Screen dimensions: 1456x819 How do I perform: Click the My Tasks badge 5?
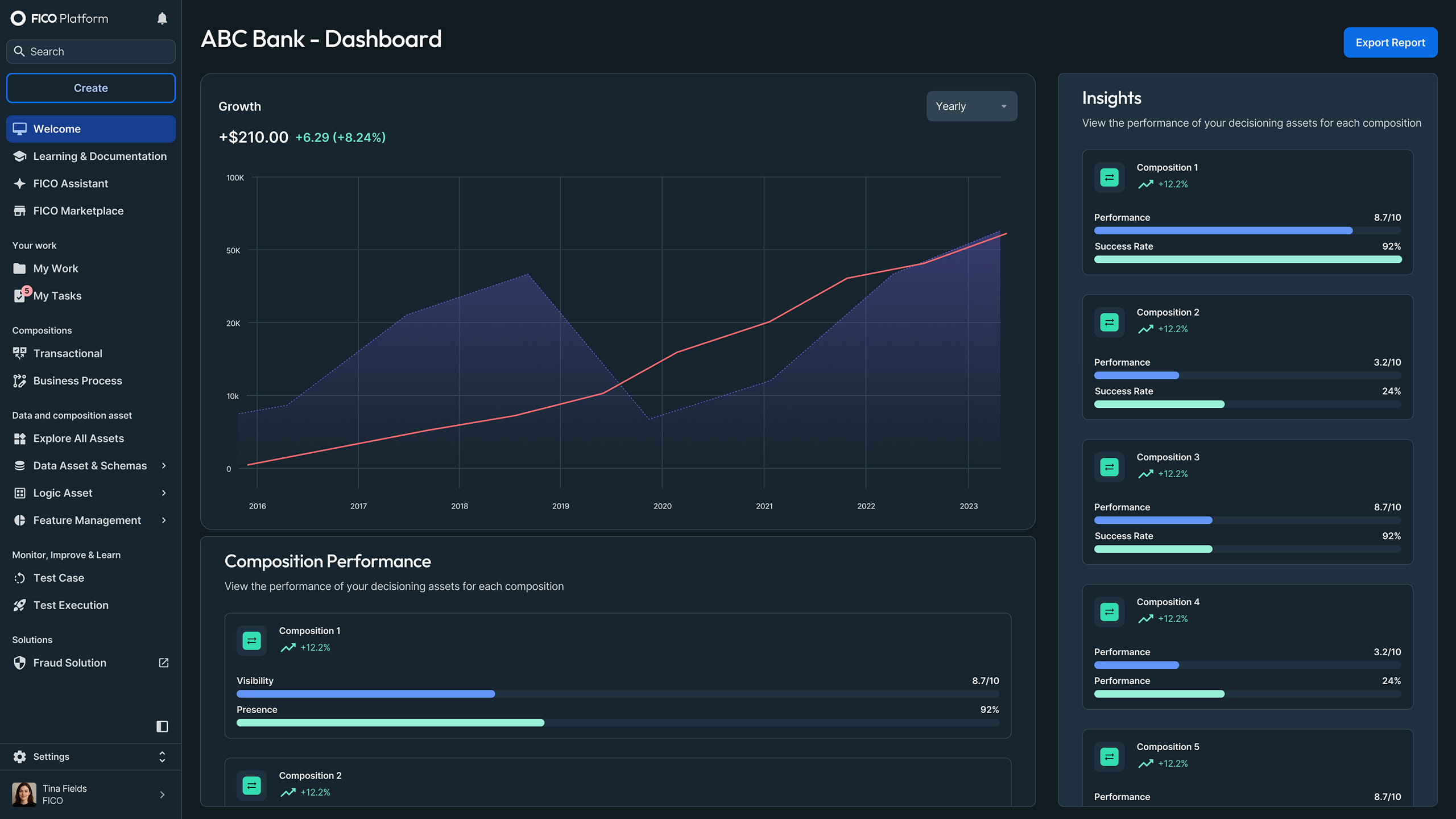point(27,291)
